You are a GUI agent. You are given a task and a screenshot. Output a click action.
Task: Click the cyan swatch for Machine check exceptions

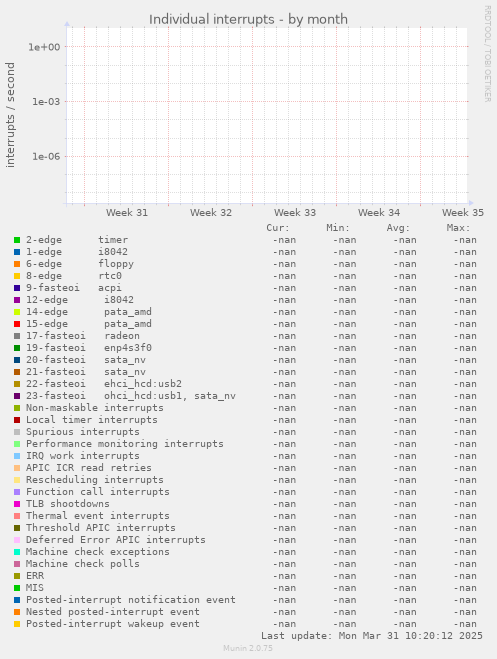pyautogui.click(x=17, y=552)
